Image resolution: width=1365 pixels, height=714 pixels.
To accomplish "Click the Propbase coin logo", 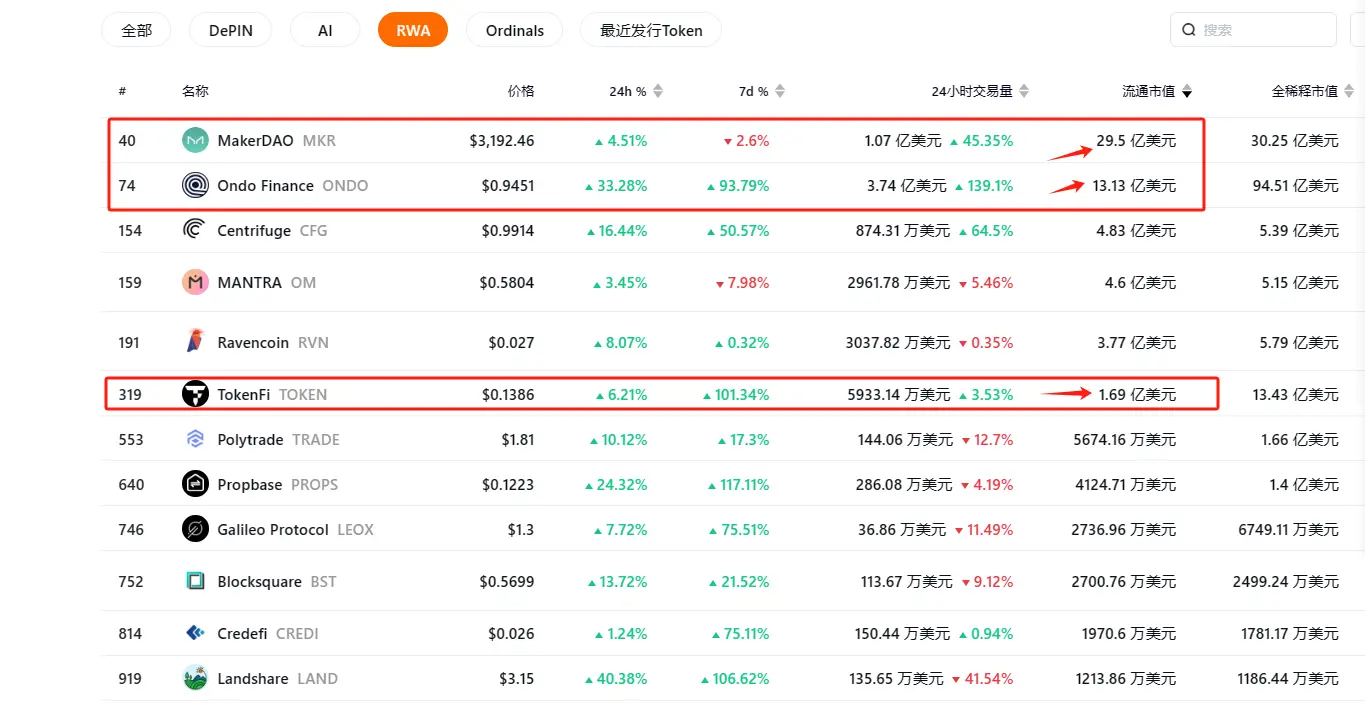I will coord(195,484).
